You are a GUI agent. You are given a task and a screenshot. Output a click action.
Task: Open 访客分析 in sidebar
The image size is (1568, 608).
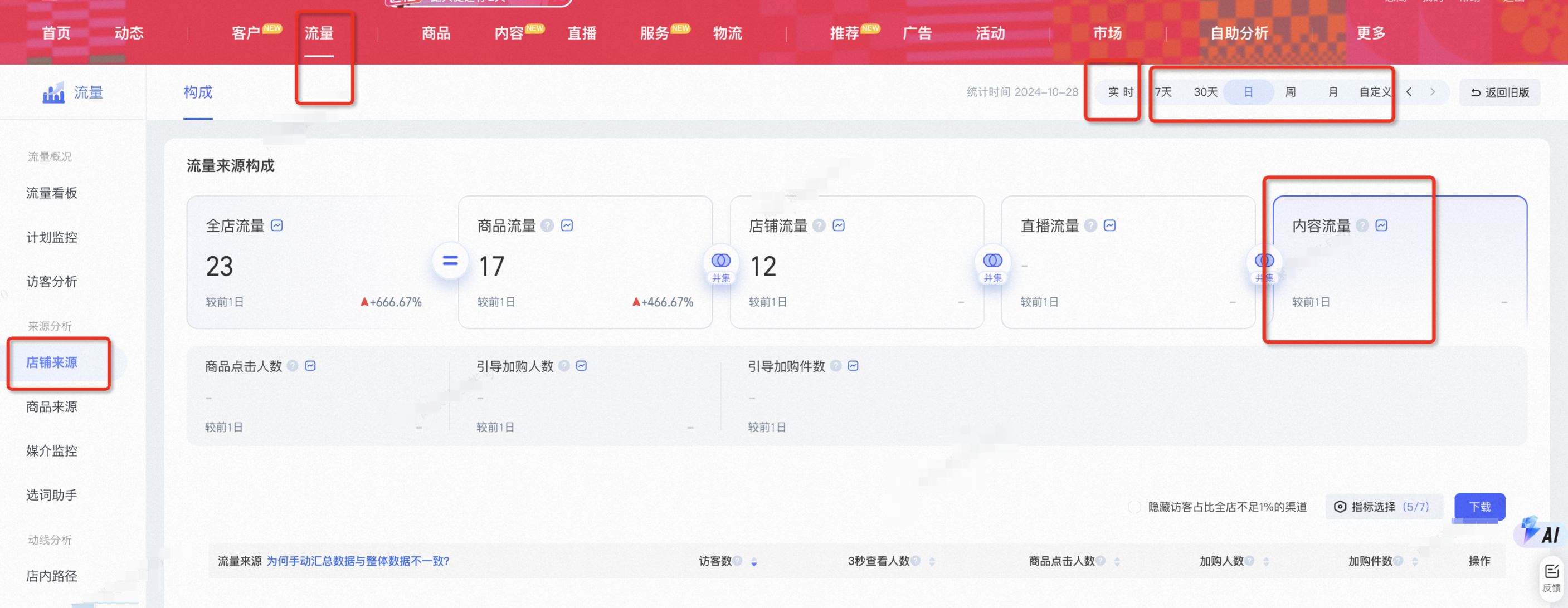(x=52, y=281)
